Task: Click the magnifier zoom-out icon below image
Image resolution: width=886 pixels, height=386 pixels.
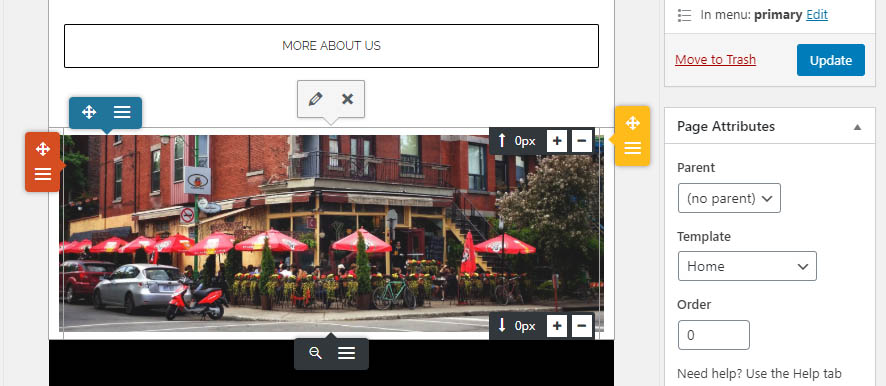Action: tap(315, 353)
